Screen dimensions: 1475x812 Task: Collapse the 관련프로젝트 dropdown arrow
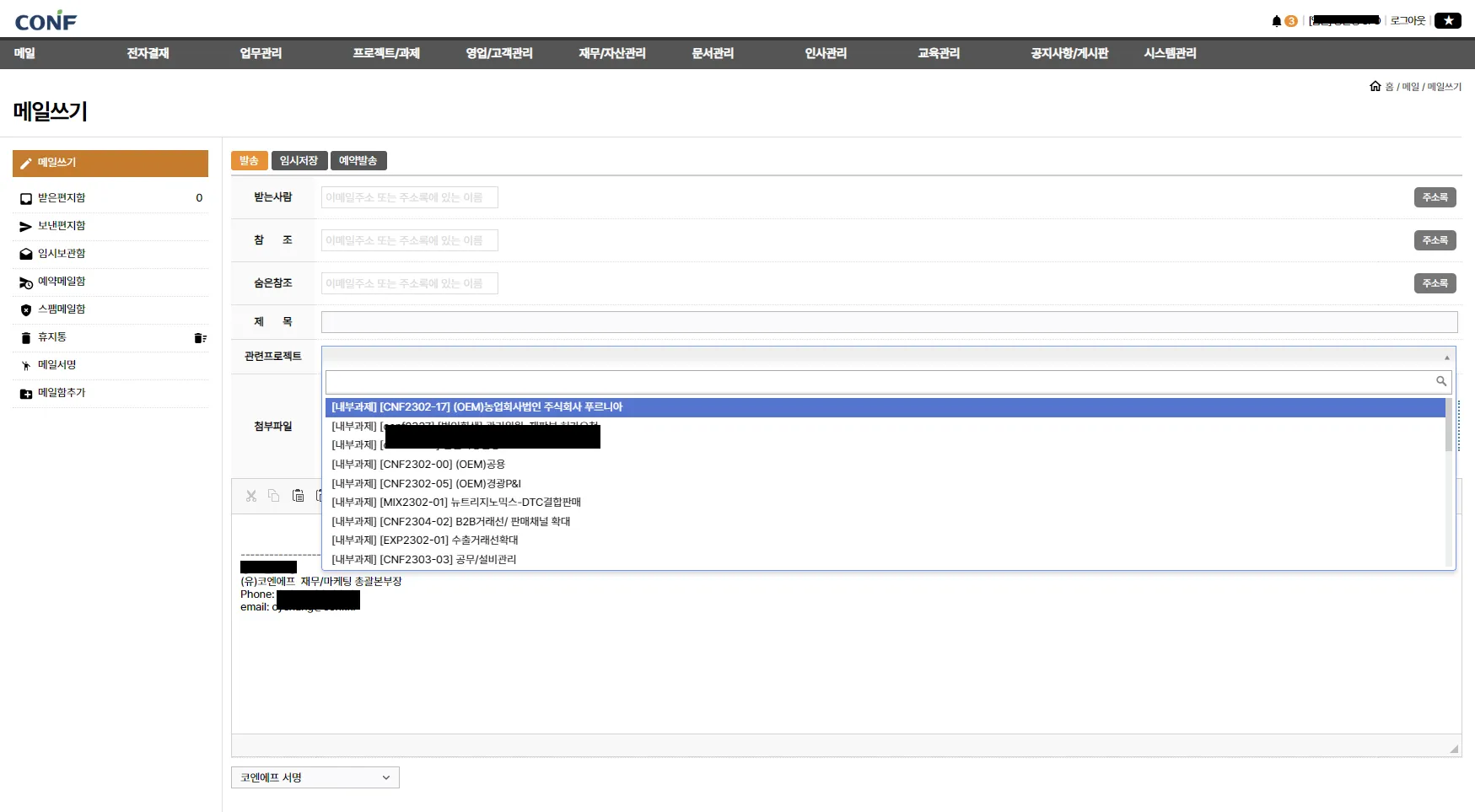(x=1446, y=357)
